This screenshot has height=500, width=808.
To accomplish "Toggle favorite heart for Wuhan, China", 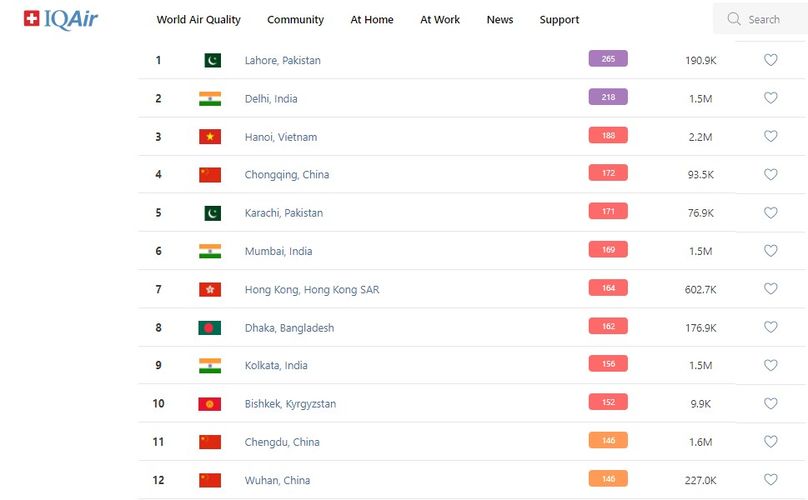I will pos(770,480).
